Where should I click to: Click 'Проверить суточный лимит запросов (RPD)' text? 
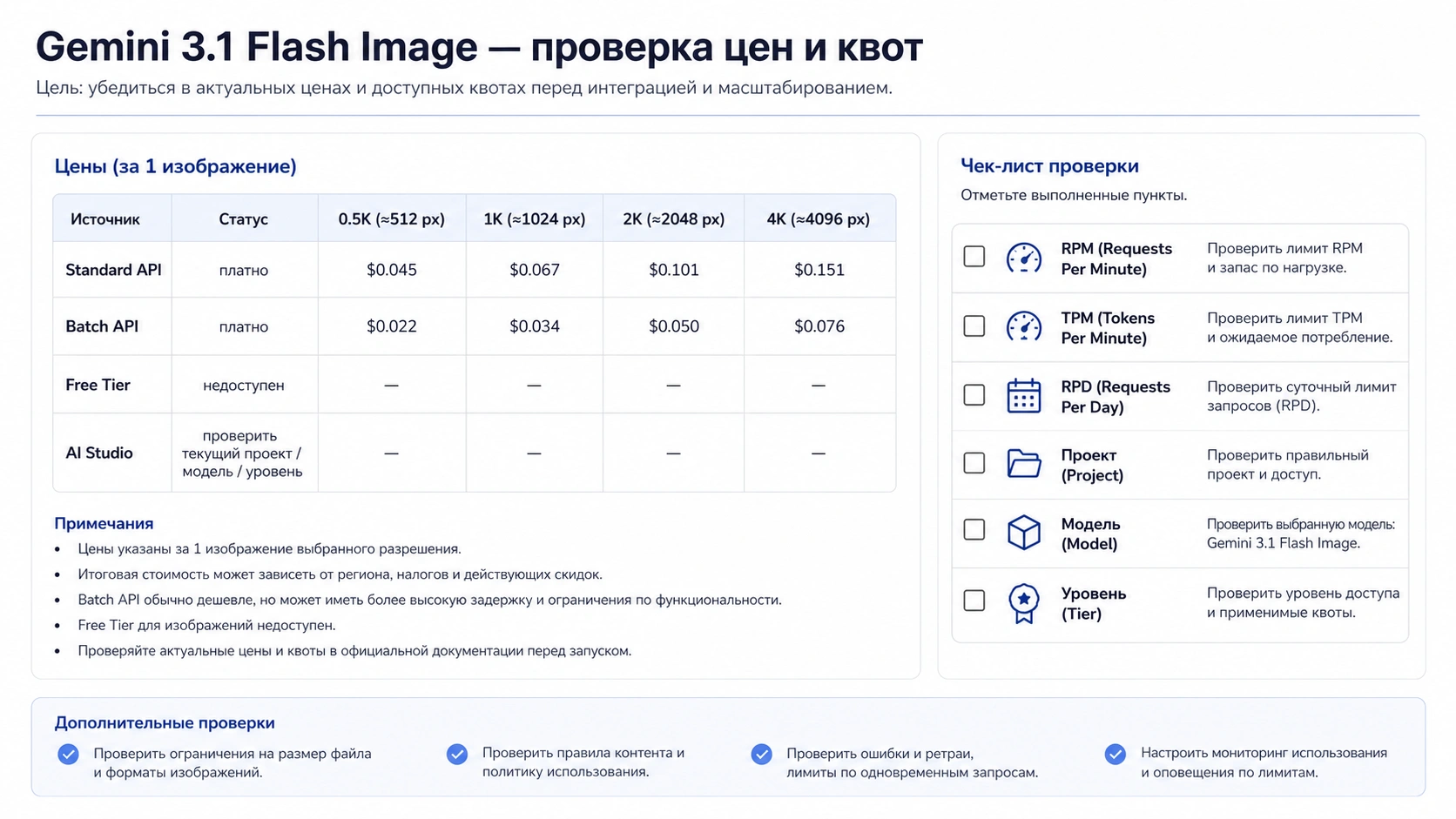pyautogui.click(x=1301, y=396)
